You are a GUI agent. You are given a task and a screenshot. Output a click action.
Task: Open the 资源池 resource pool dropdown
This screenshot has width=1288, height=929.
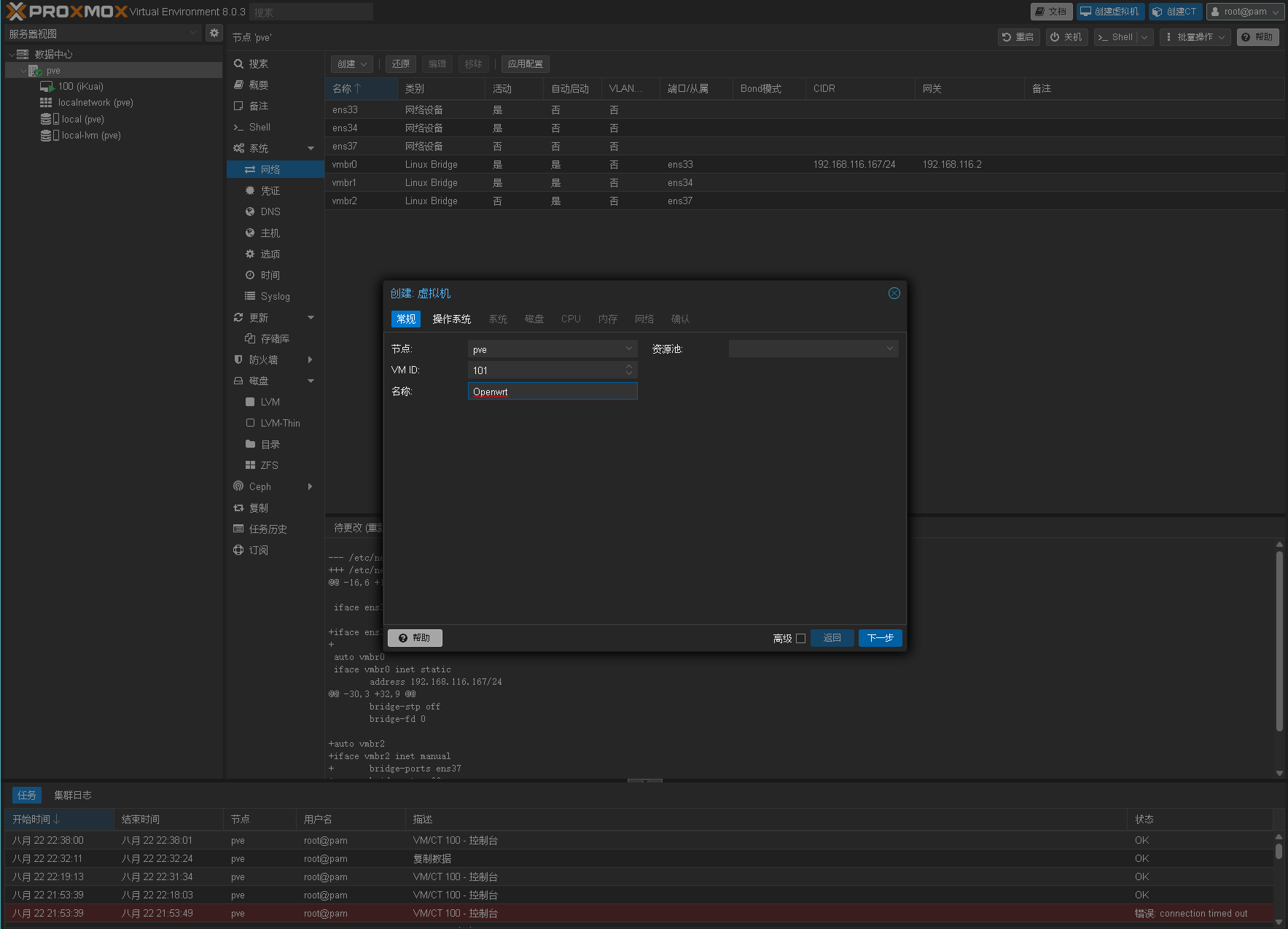coord(889,349)
